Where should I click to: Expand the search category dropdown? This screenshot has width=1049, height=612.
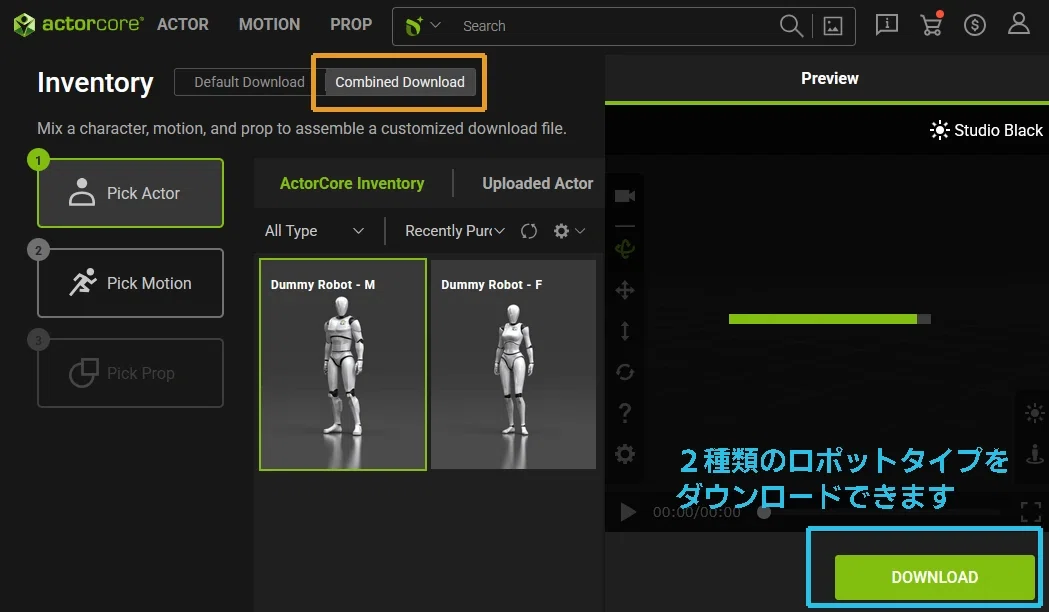(x=422, y=26)
